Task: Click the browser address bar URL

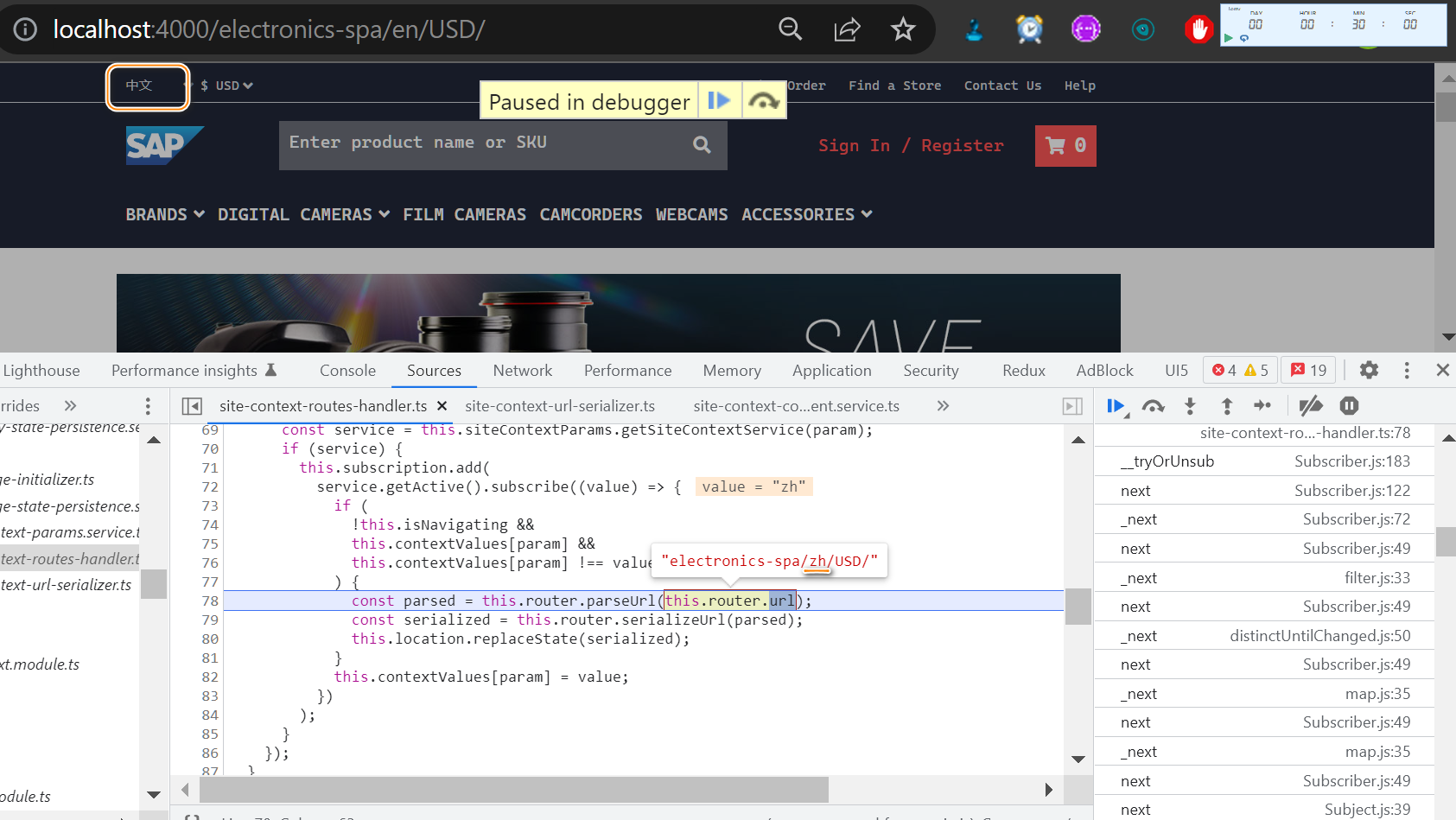Action: (269, 29)
